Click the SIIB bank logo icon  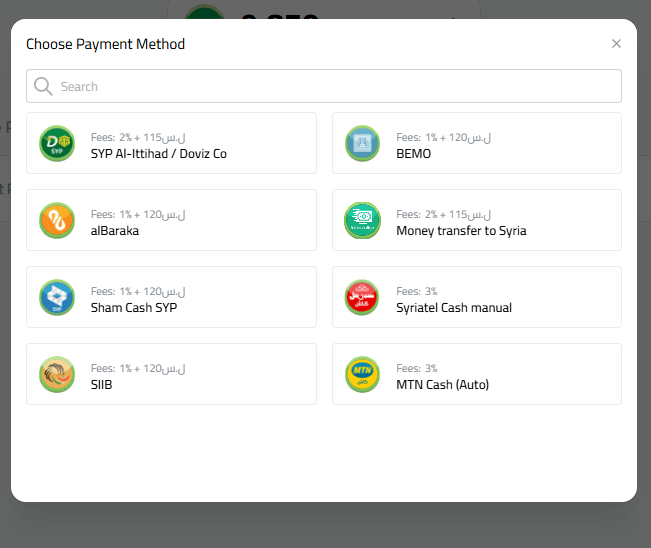tap(57, 374)
